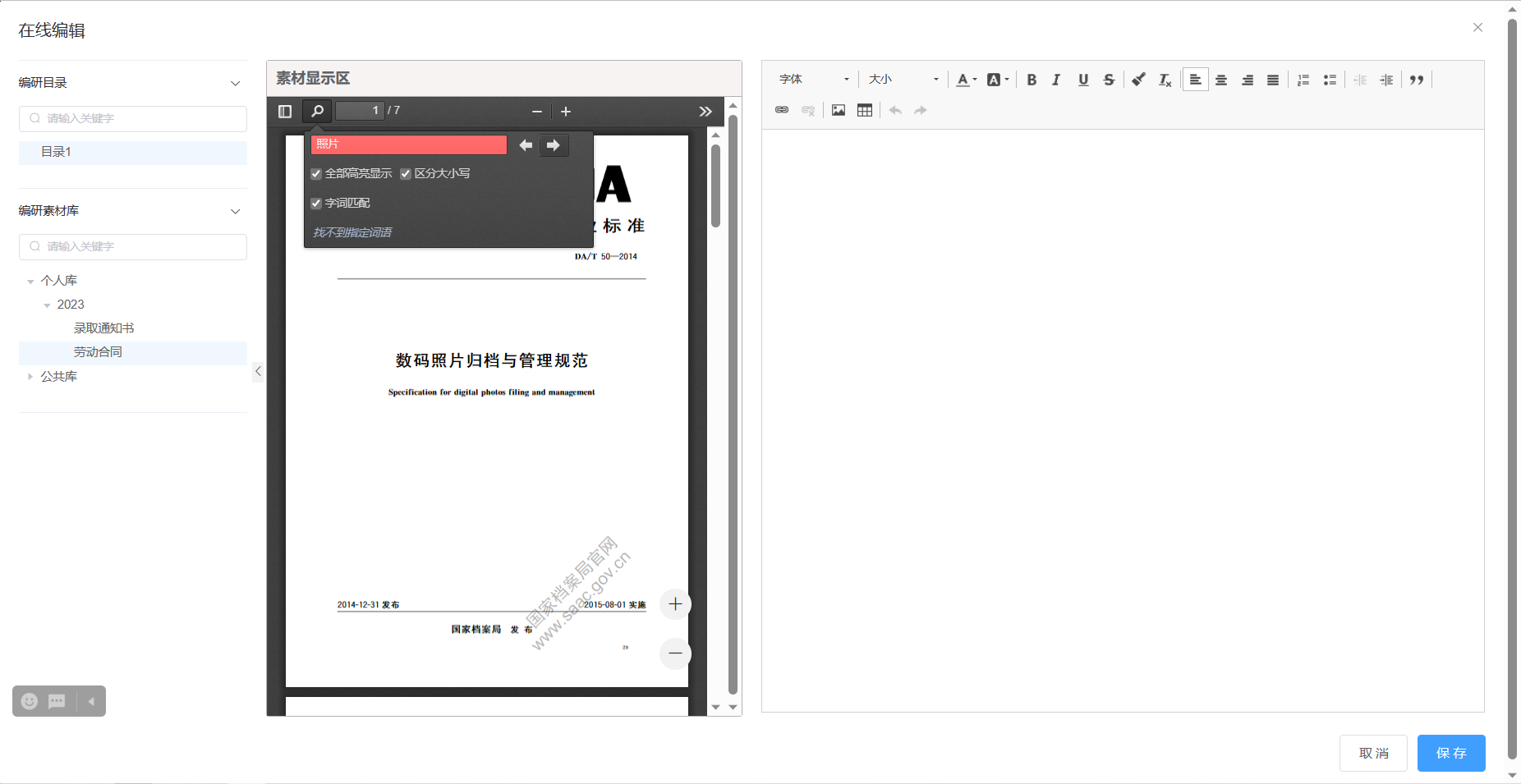1521x784 pixels.
Task: Center align text in the editor
Action: click(1221, 80)
